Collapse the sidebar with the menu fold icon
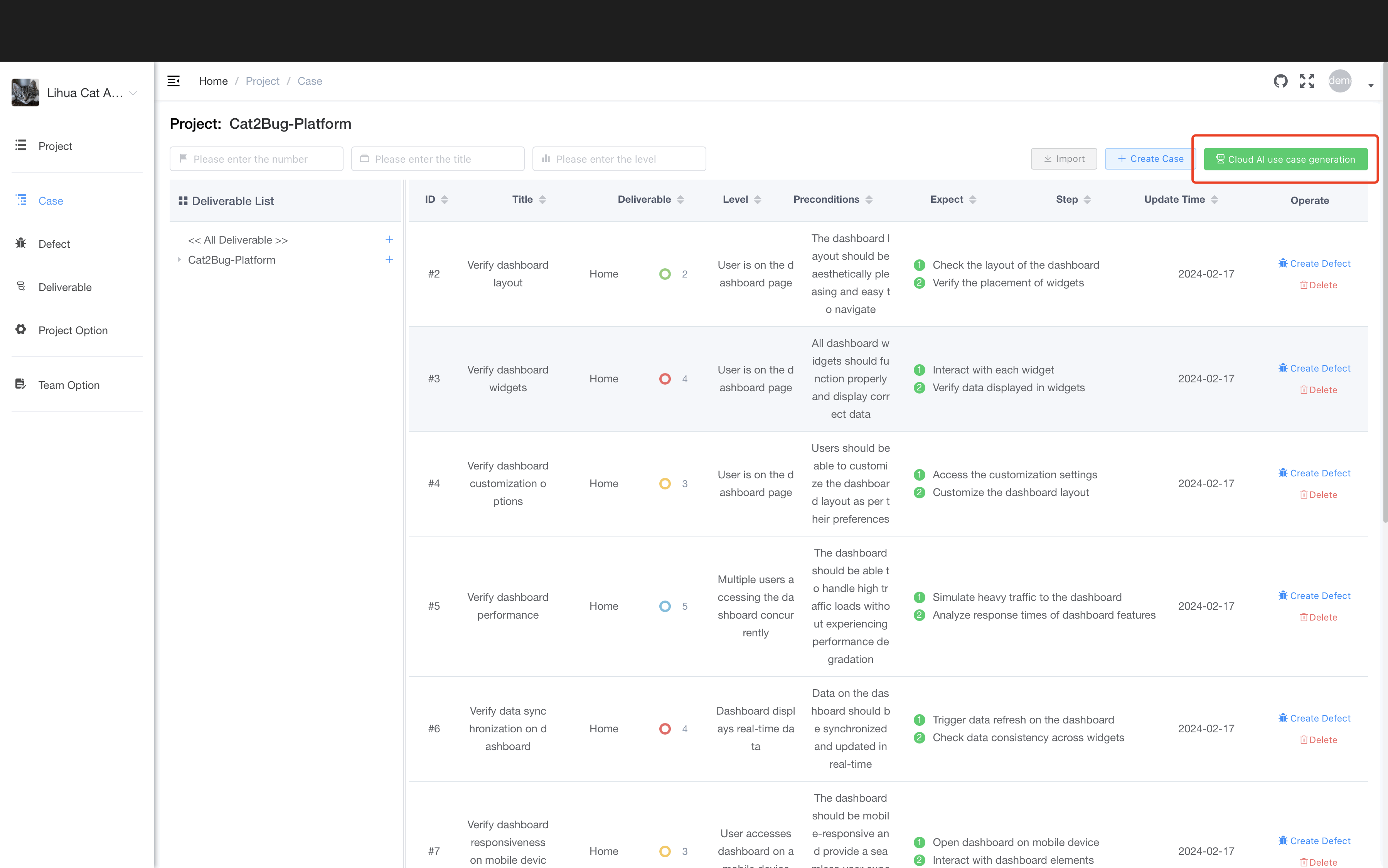Screen dimensions: 1388x868 click(173, 81)
